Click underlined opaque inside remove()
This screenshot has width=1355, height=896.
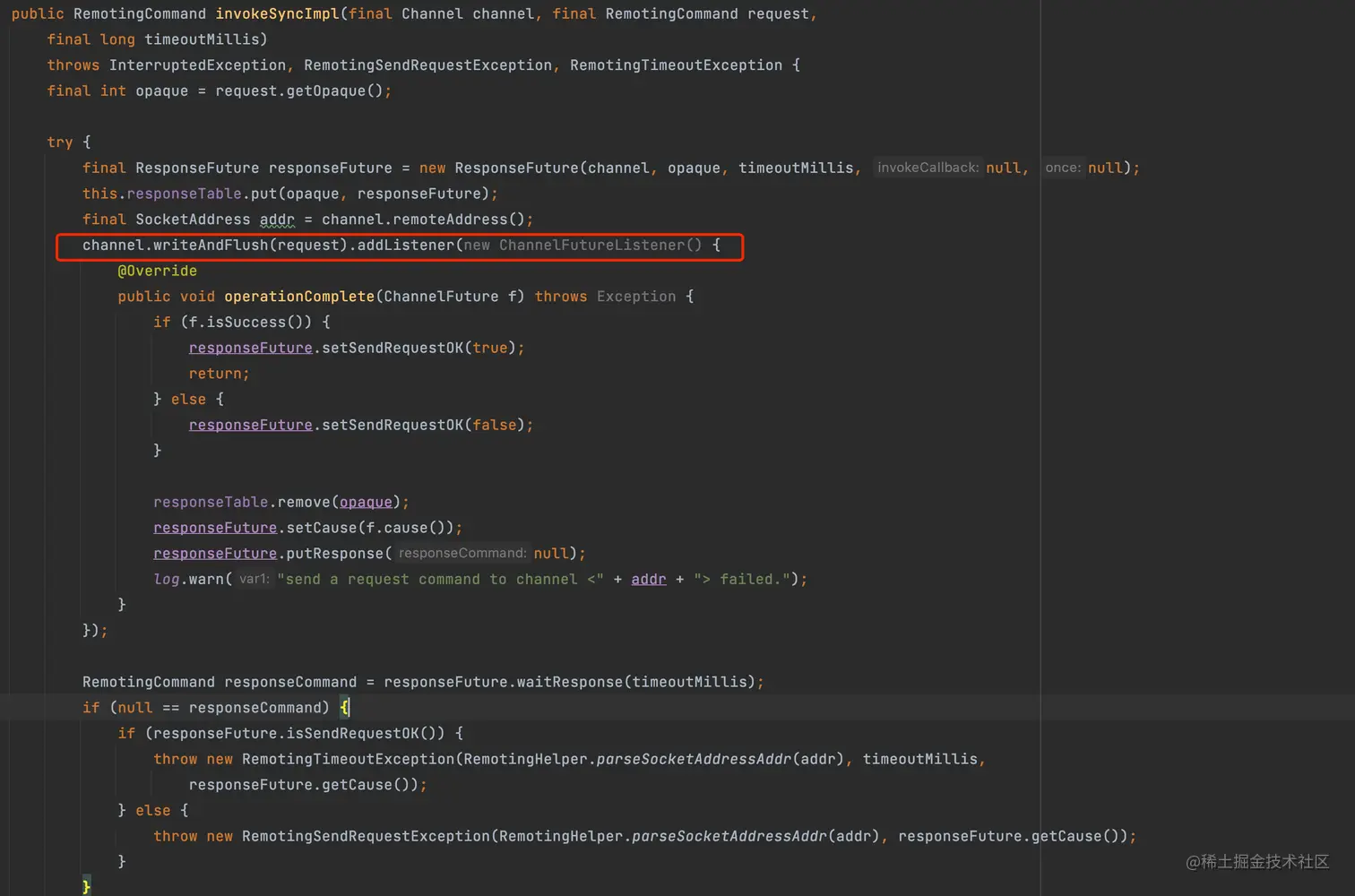click(x=366, y=502)
